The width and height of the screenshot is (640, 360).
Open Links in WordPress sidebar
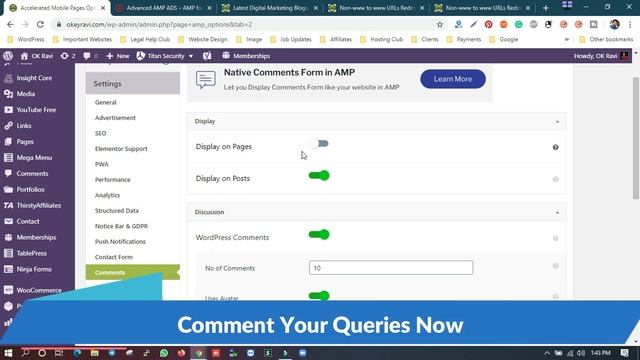pyautogui.click(x=24, y=126)
